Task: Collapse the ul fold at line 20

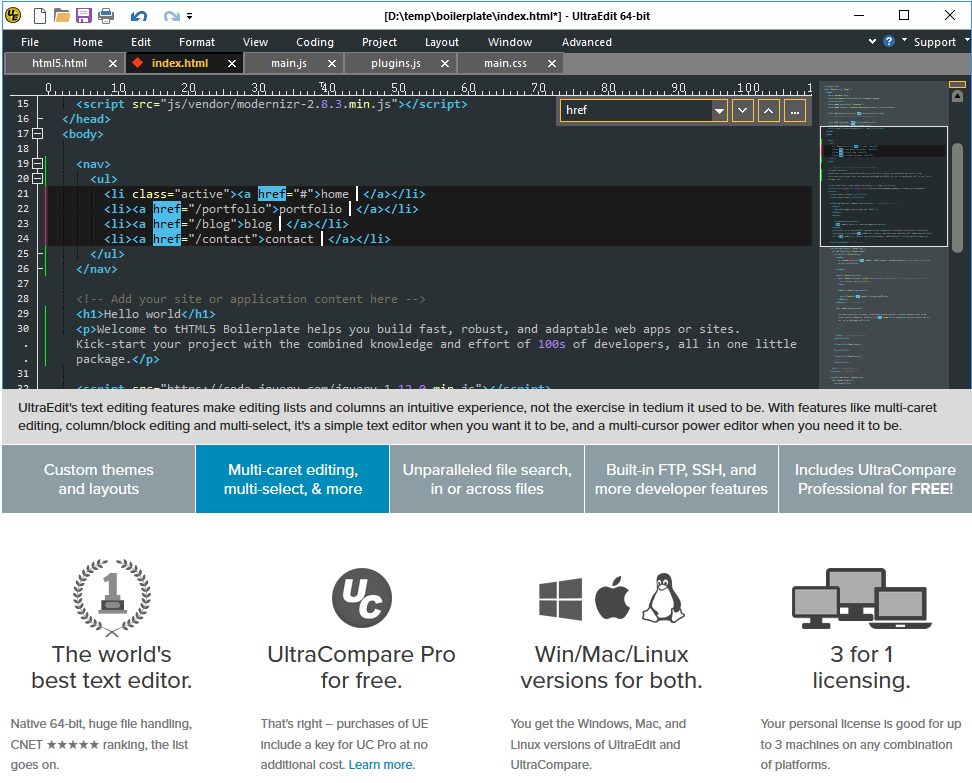Action: (38, 178)
